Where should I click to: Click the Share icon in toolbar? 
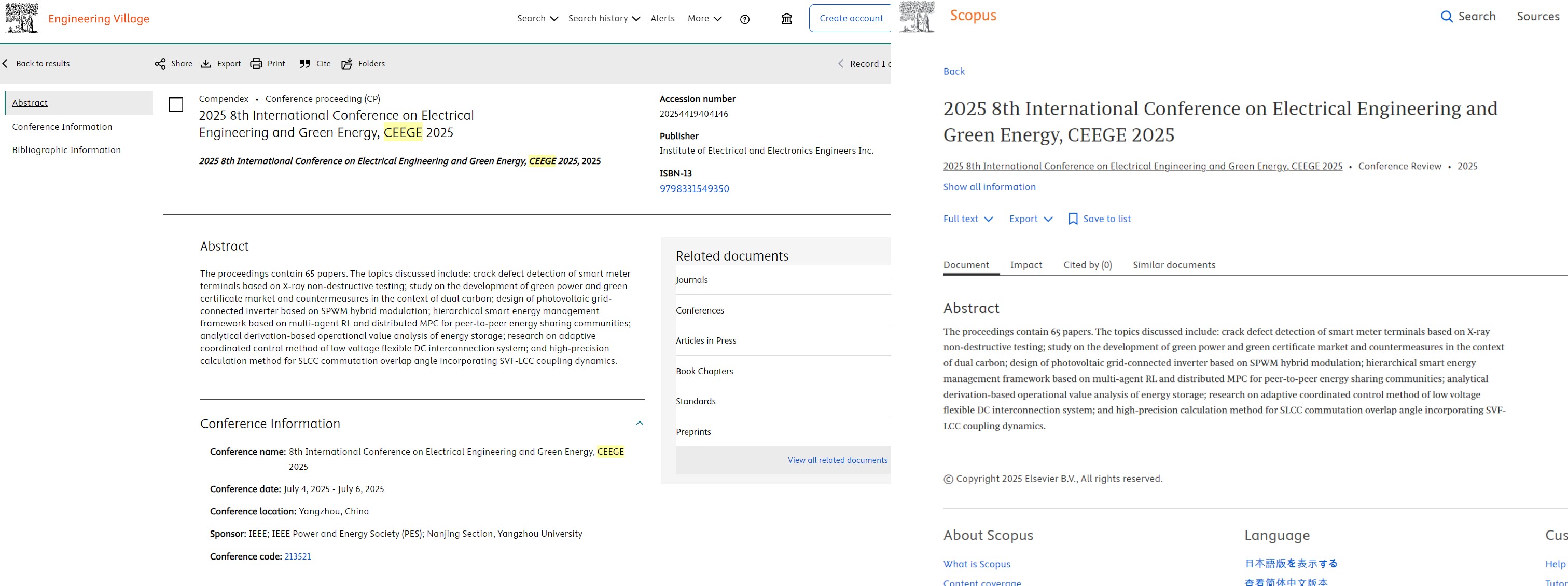point(160,64)
